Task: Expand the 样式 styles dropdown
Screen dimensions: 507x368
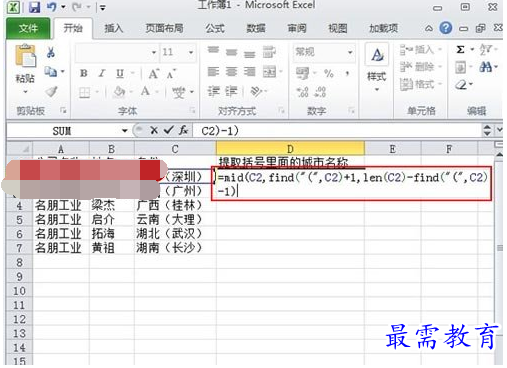Action: coord(377,89)
